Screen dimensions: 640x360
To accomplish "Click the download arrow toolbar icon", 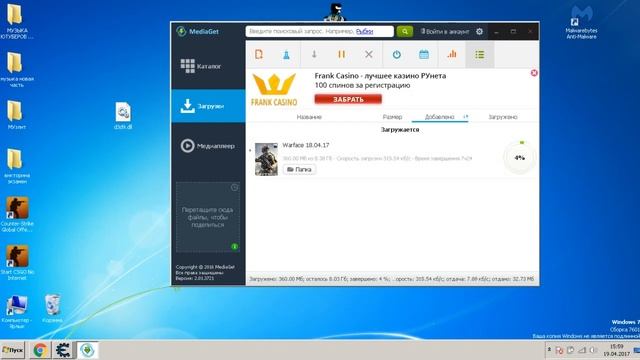I will (314, 54).
